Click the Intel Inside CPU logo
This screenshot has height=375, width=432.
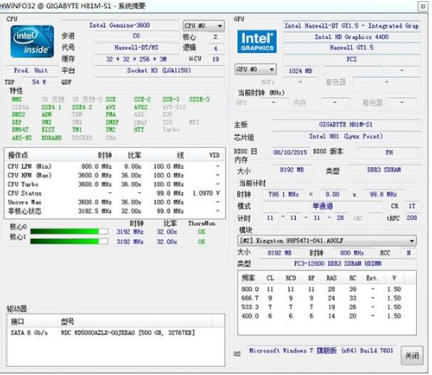[x=32, y=41]
